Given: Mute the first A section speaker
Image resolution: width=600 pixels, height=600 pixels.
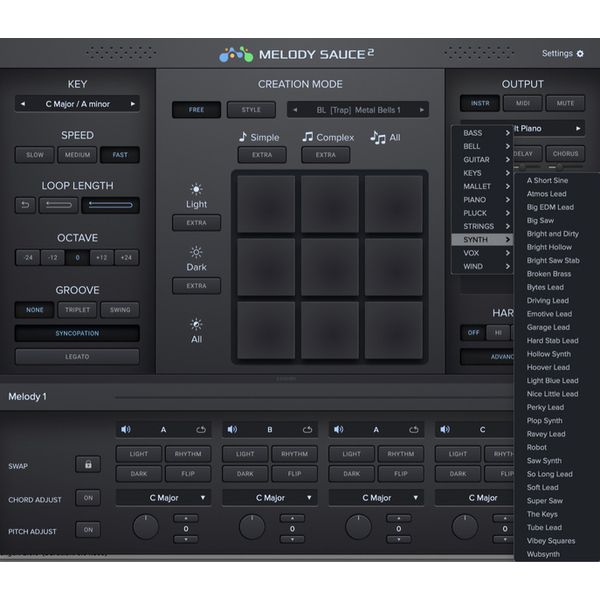Looking at the screenshot, I should [x=126, y=429].
